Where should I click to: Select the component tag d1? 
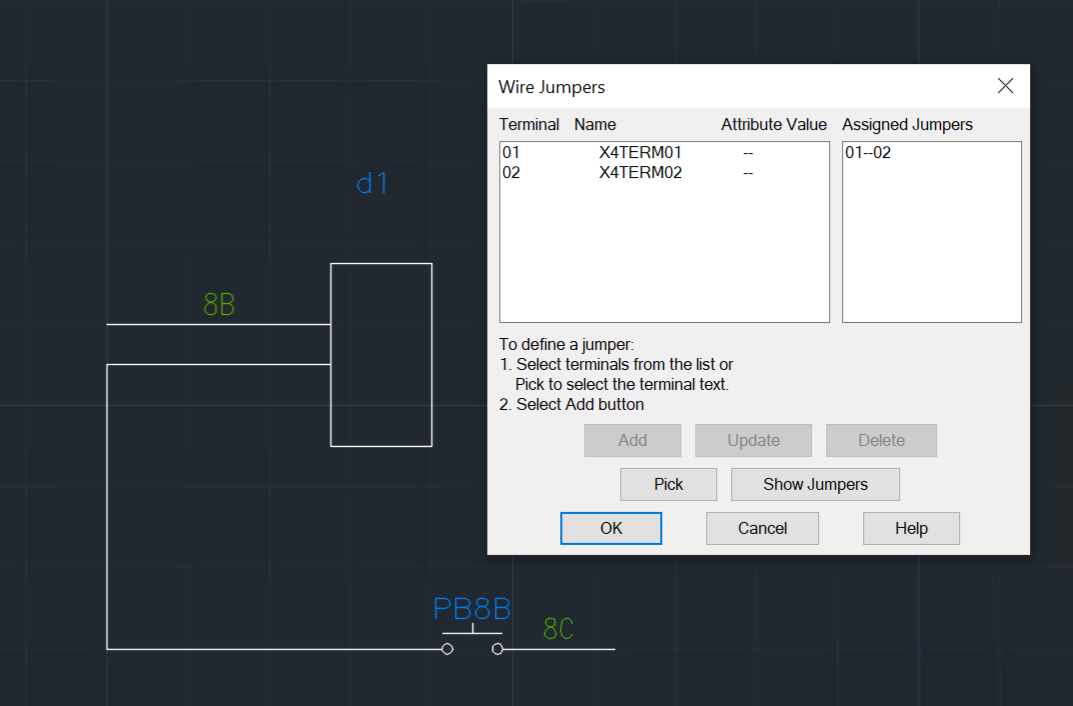[372, 184]
